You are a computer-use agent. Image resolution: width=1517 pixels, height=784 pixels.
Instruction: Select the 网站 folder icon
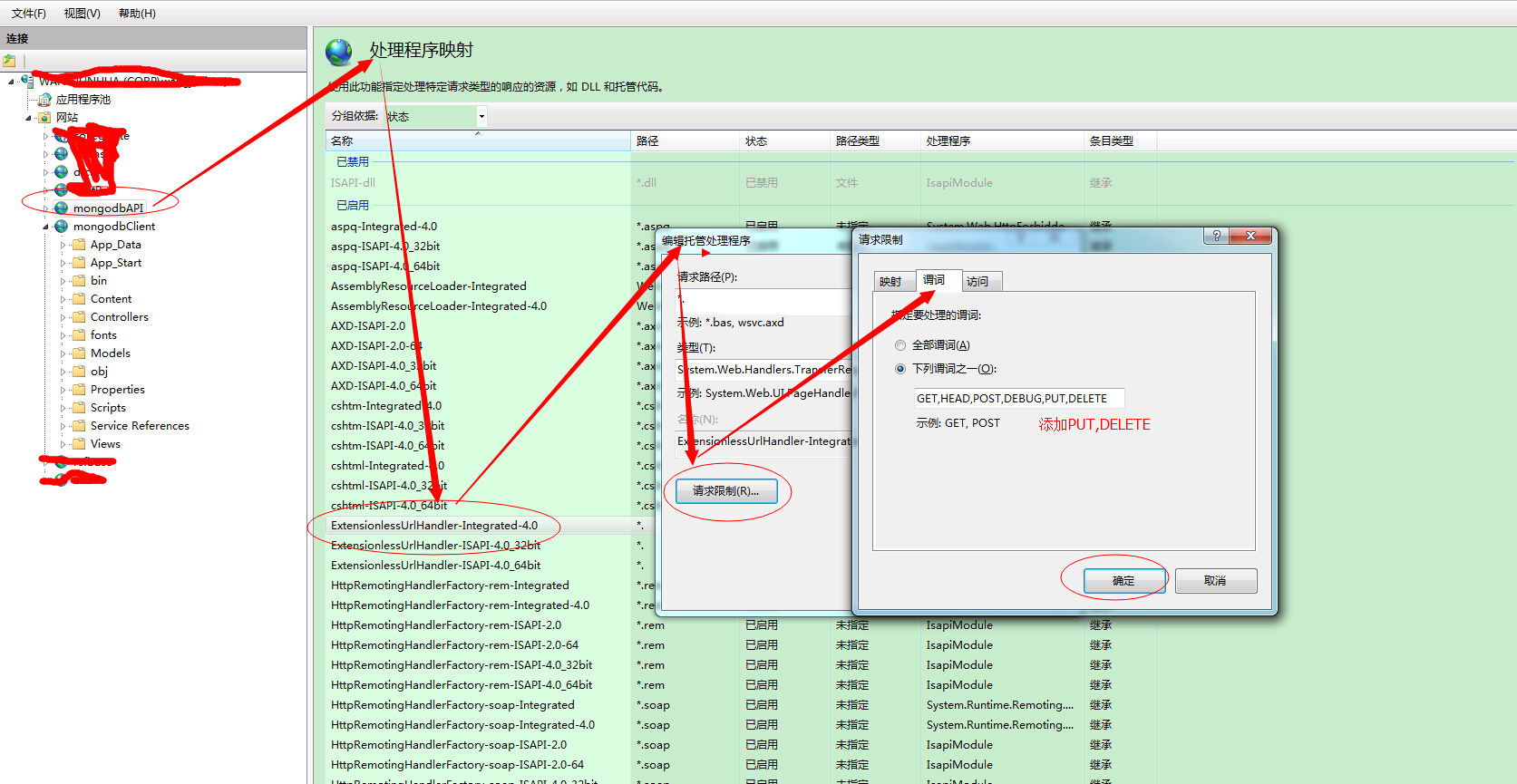coord(44,118)
